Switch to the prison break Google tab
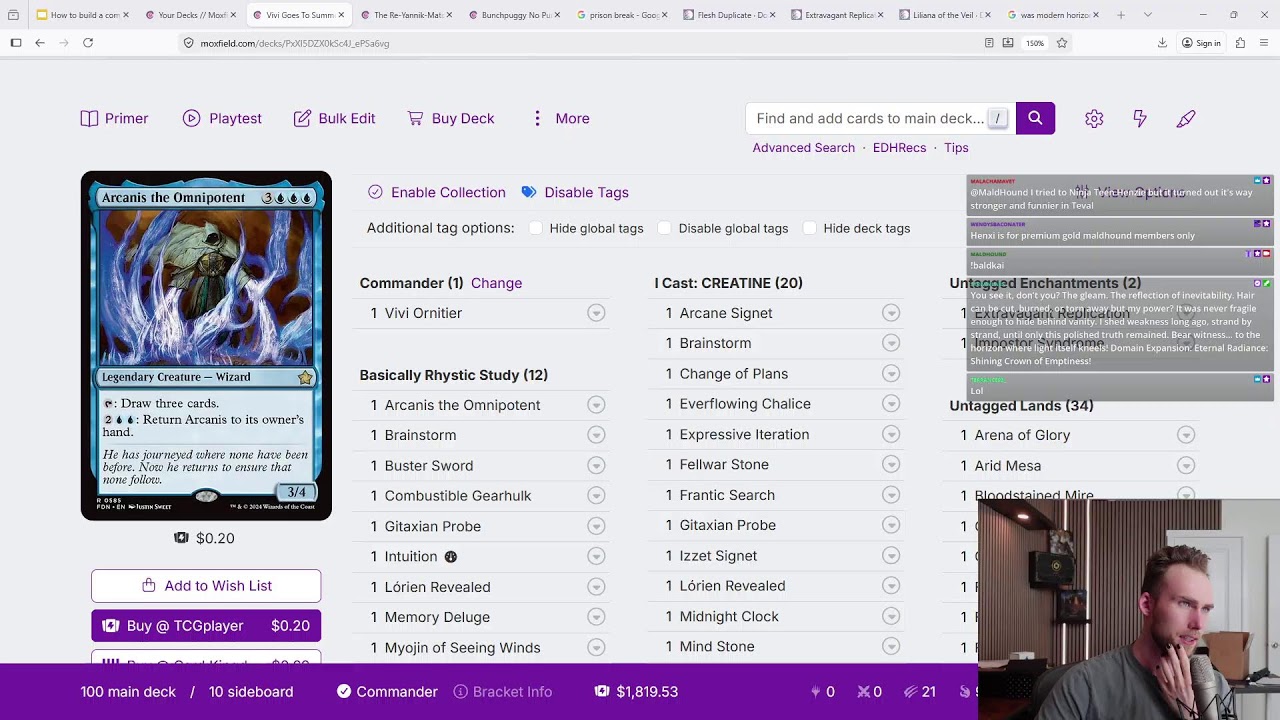Screen dimensions: 1280x720 tap(622, 15)
